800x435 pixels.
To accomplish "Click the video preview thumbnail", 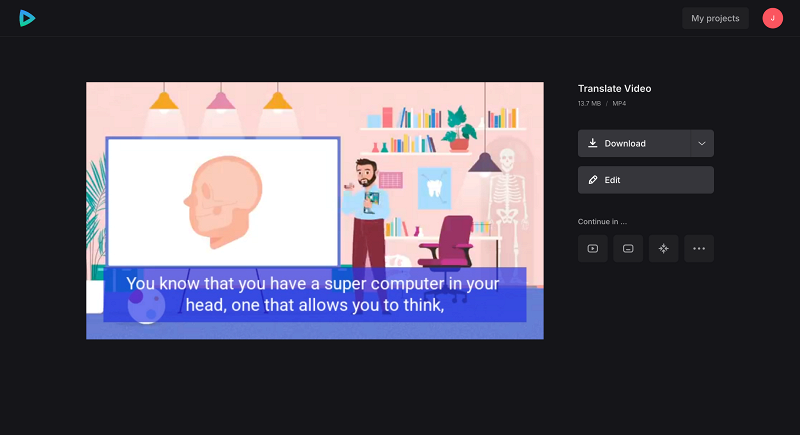I will 315,211.
